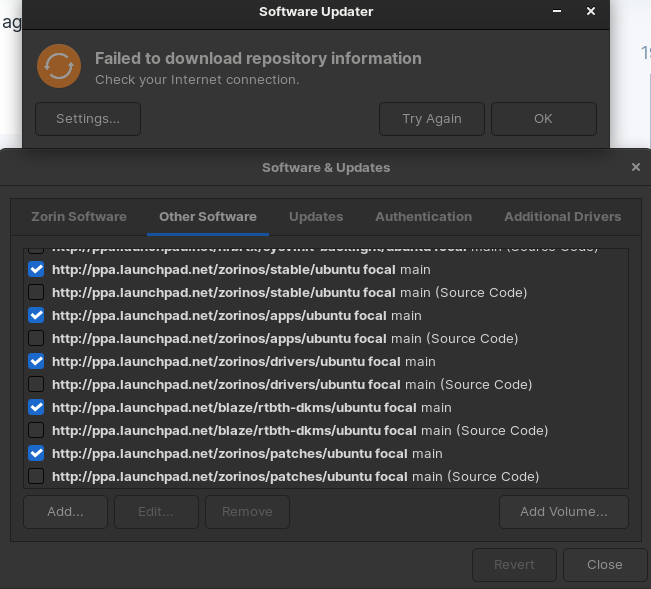Click the Revert button
This screenshot has height=589, width=651.
pos(514,565)
